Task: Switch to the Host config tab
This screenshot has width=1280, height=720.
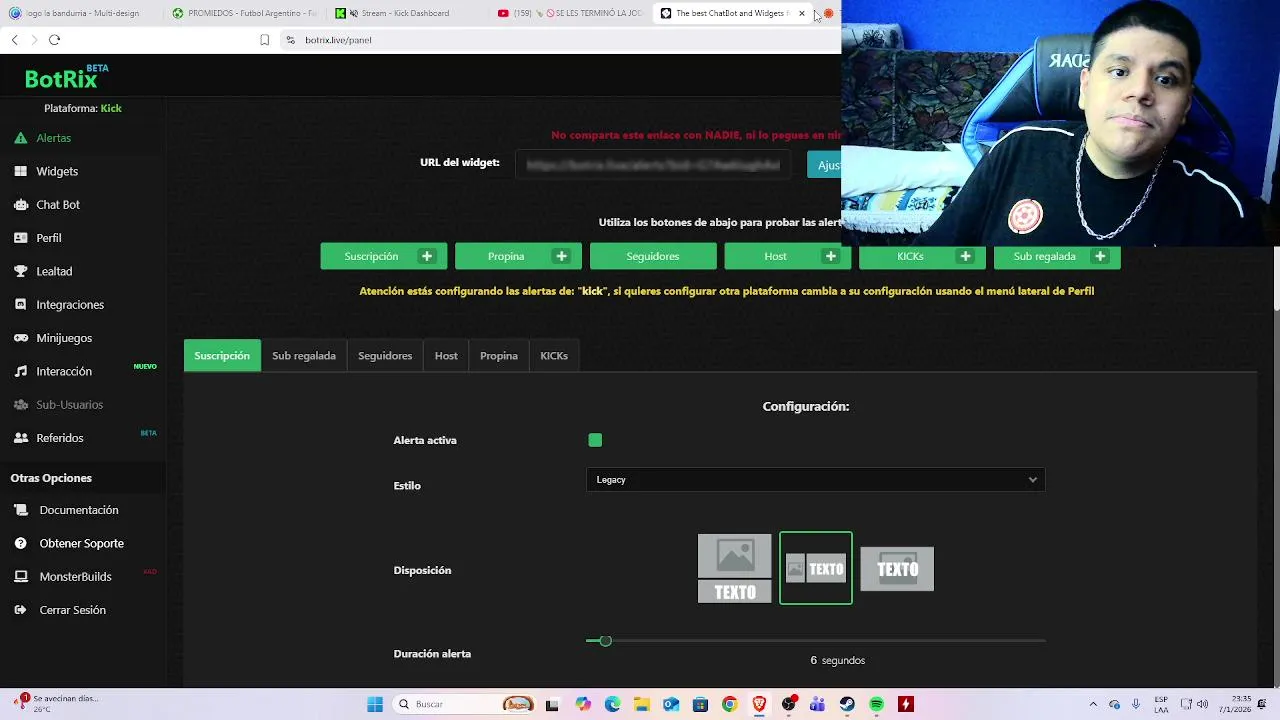Action: (446, 356)
